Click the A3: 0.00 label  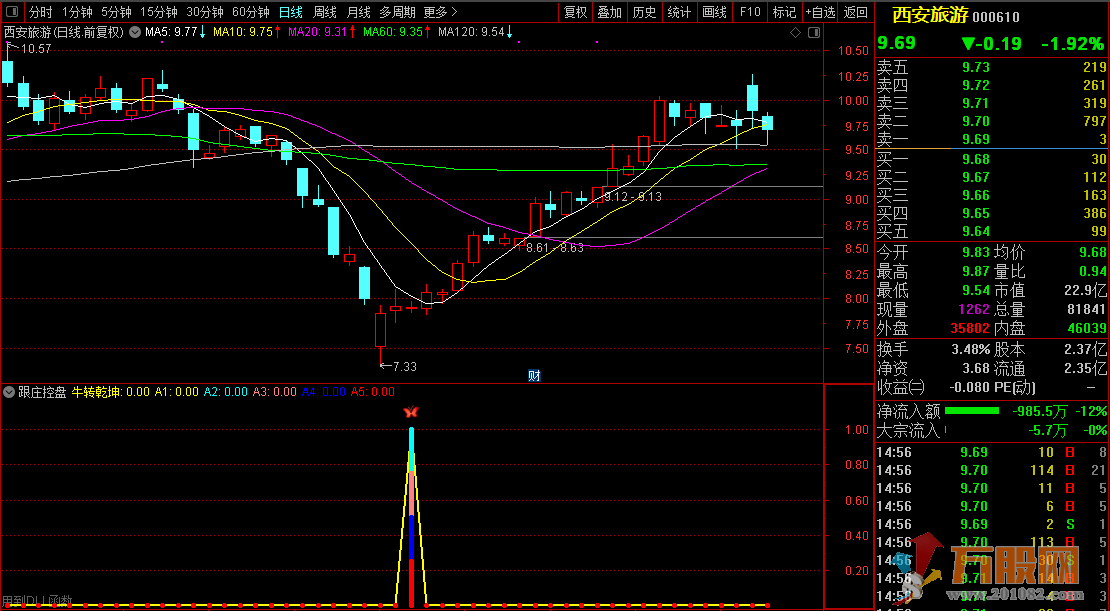click(x=275, y=392)
